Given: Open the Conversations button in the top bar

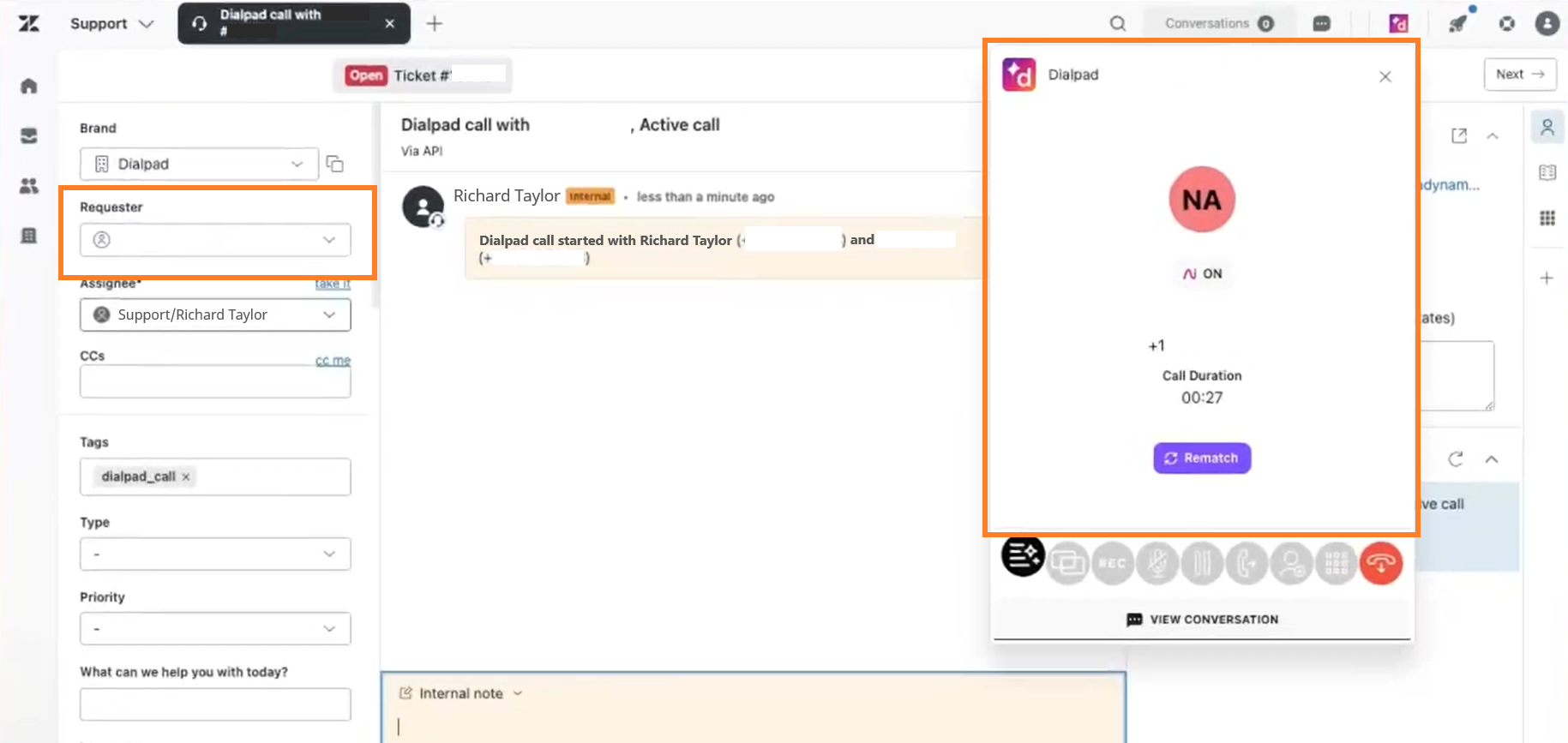Looking at the screenshot, I should coord(1219,23).
